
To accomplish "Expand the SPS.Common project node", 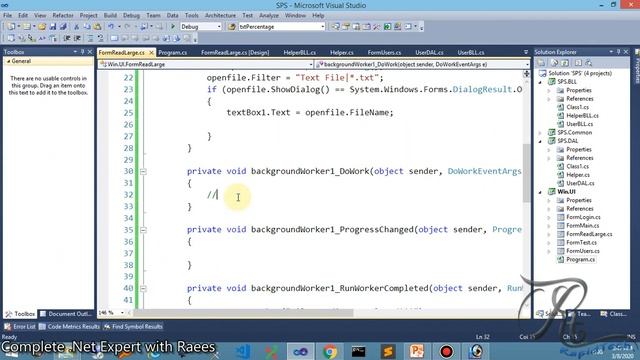I will [541, 133].
